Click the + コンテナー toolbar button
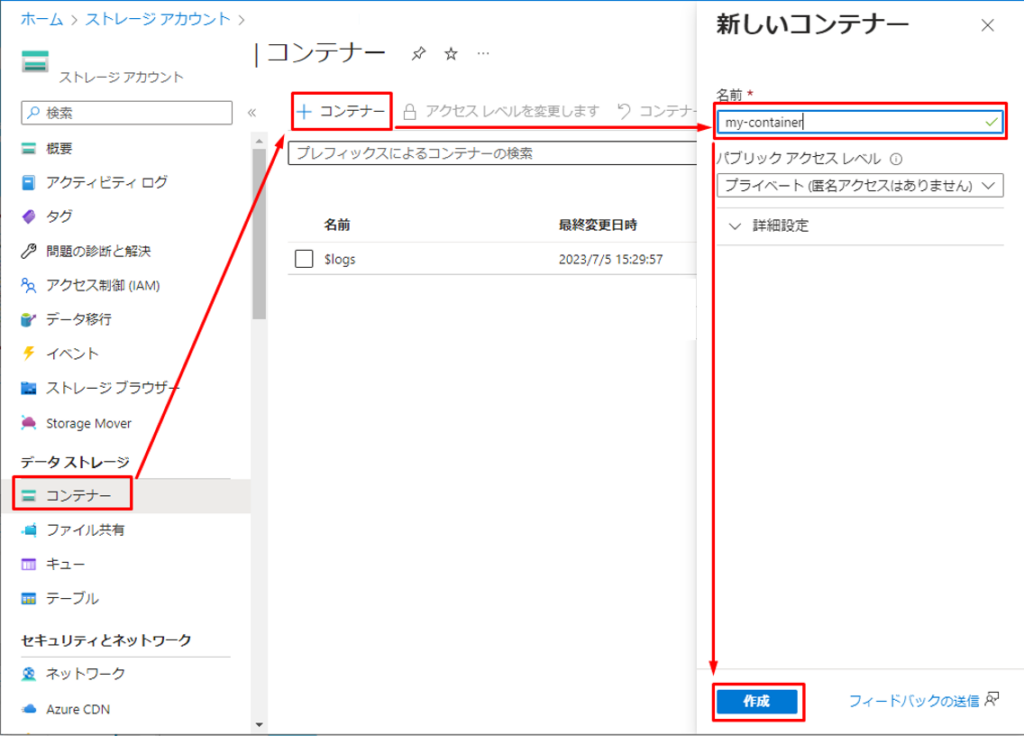The image size is (1024, 736). click(x=341, y=112)
